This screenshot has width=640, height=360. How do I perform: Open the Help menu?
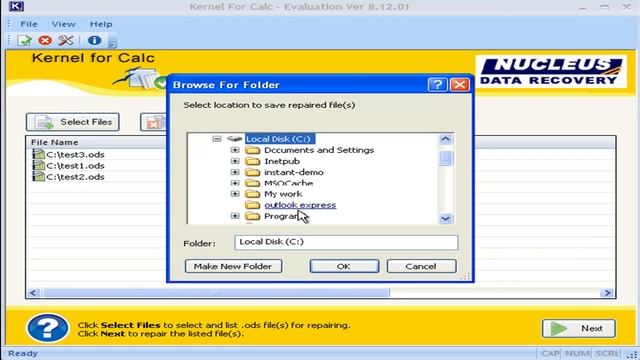click(x=101, y=24)
